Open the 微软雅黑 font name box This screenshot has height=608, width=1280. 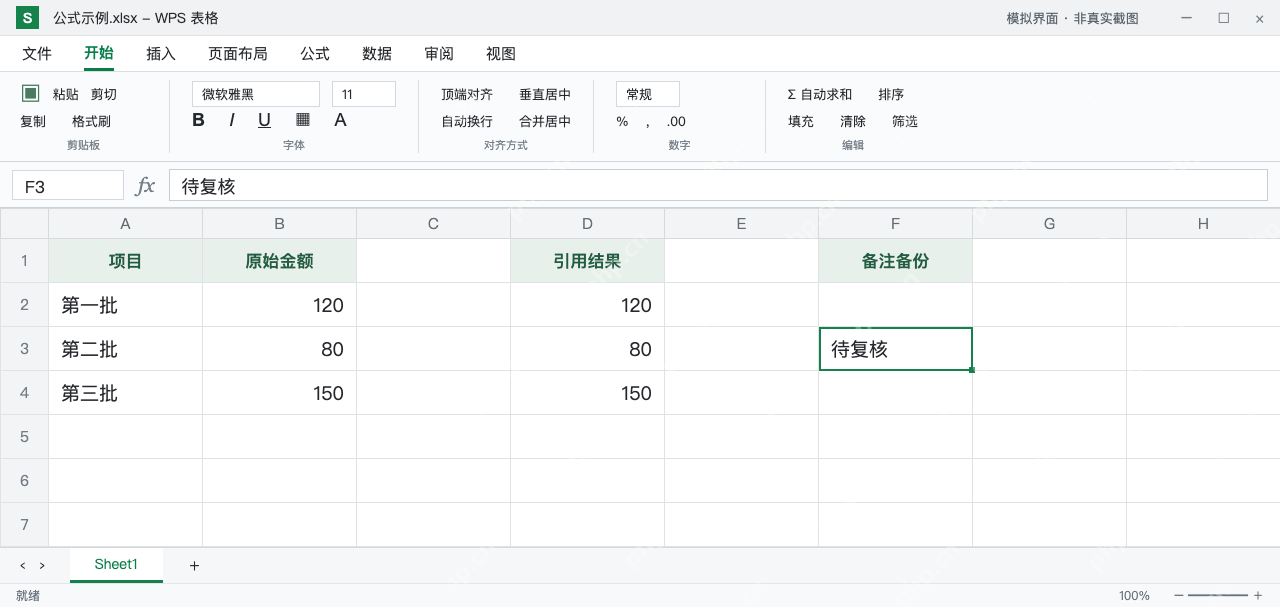[x=256, y=94]
